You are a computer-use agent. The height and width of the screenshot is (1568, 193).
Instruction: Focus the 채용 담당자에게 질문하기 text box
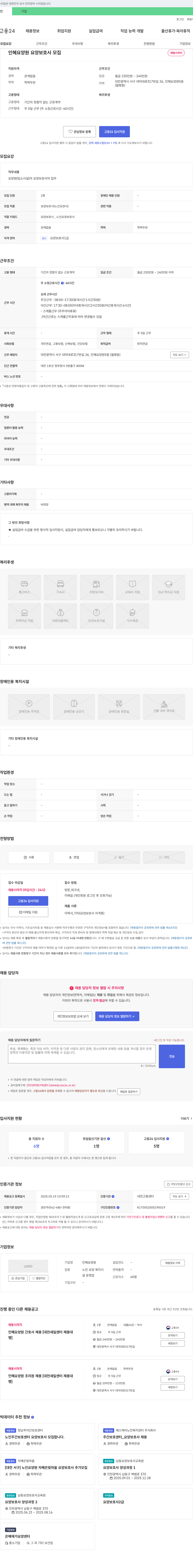pos(82,1054)
